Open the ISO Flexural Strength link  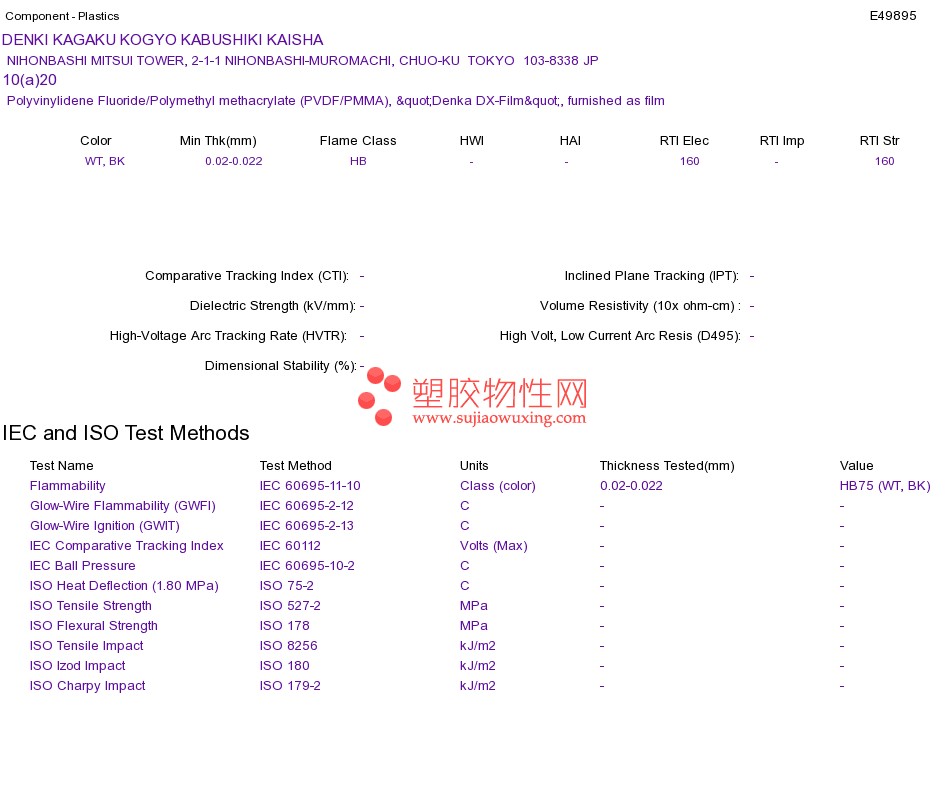94,626
